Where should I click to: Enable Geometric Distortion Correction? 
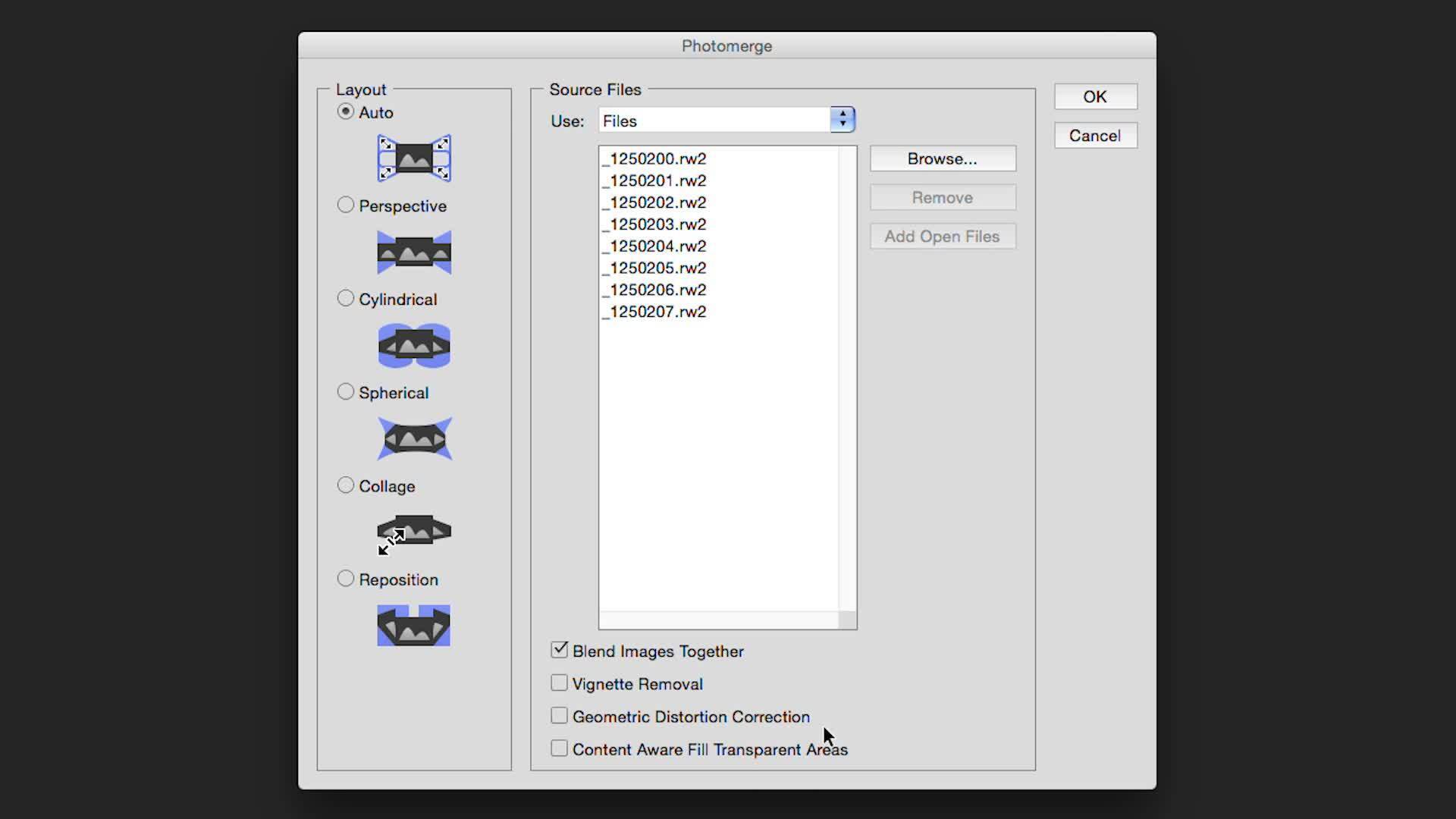click(560, 716)
